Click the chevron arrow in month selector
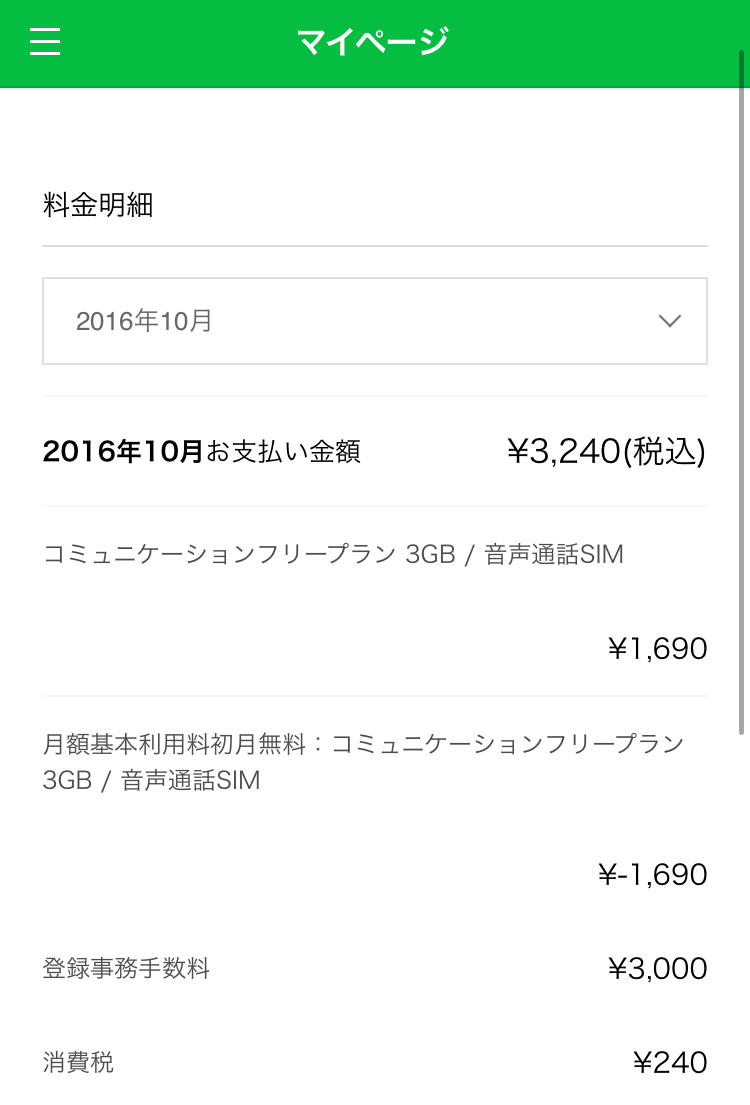 pos(669,321)
